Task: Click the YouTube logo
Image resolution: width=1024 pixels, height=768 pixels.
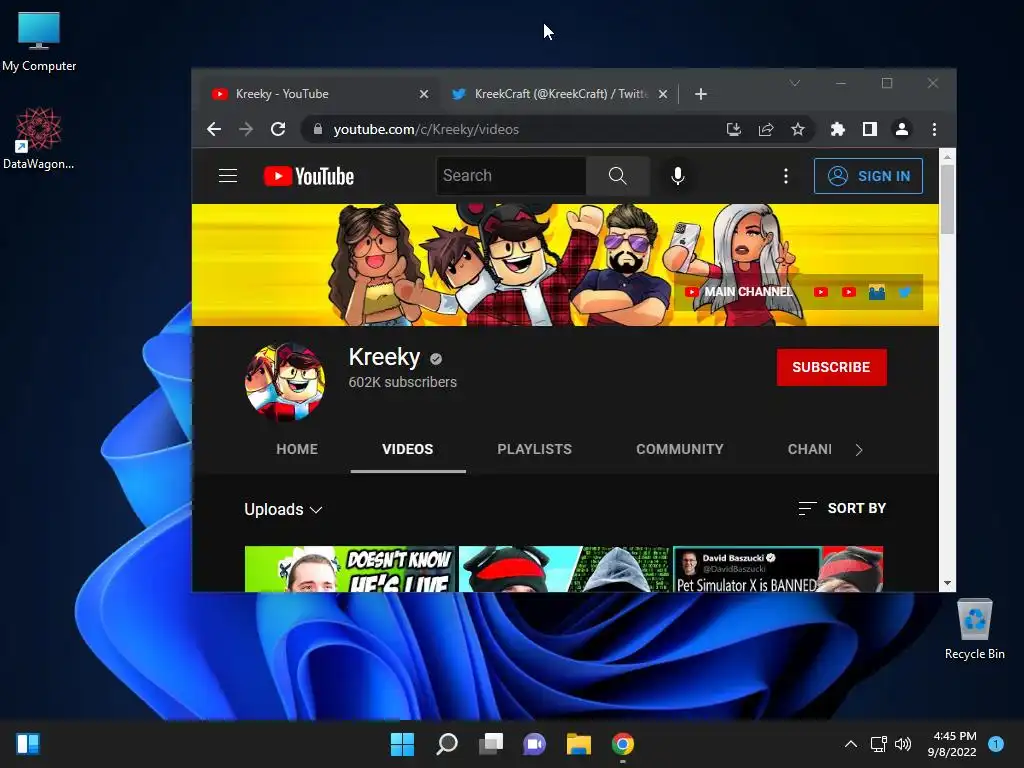Action: (309, 176)
